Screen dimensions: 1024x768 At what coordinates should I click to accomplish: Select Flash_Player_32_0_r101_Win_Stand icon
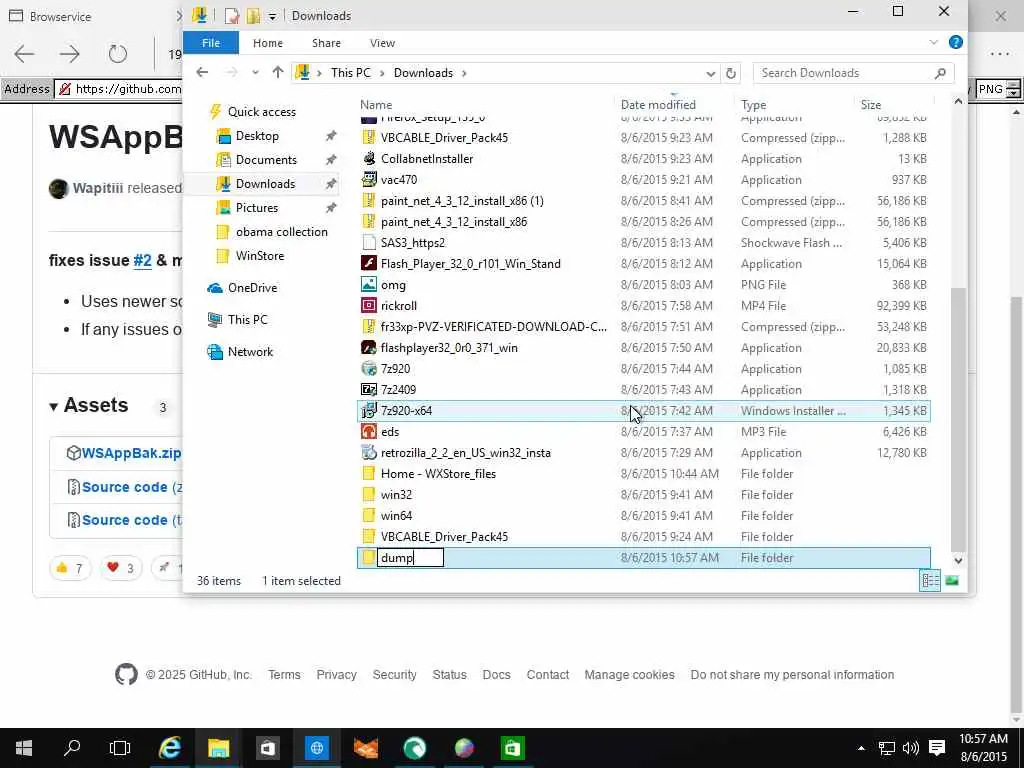(x=369, y=264)
